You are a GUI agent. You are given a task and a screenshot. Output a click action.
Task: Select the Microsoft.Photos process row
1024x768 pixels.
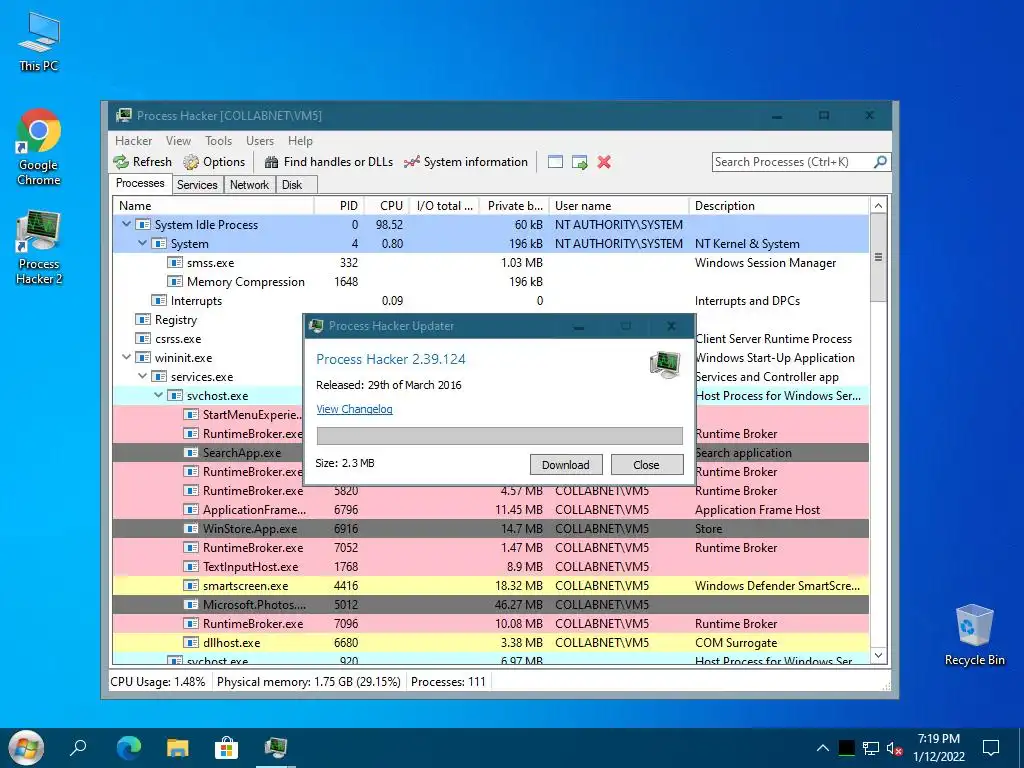(x=490, y=605)
